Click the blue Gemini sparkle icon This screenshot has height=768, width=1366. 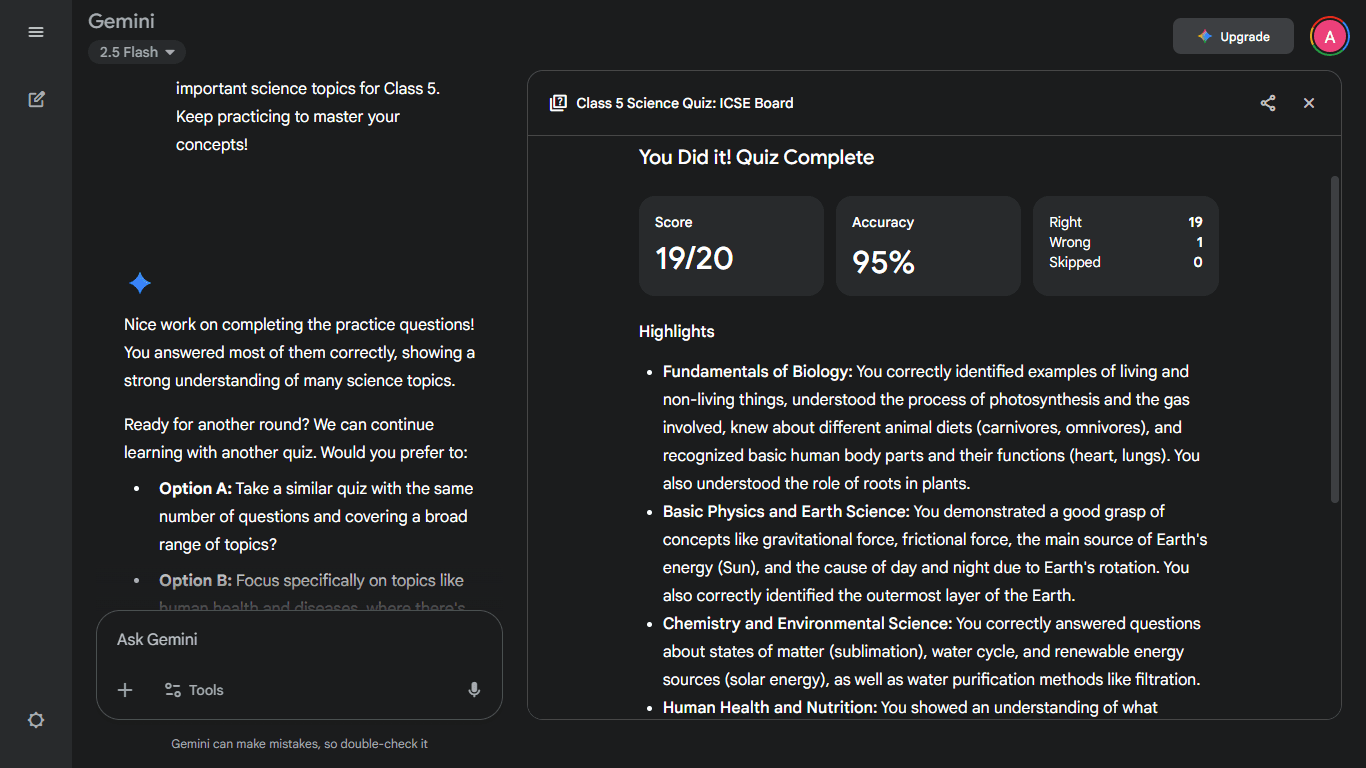140,283
